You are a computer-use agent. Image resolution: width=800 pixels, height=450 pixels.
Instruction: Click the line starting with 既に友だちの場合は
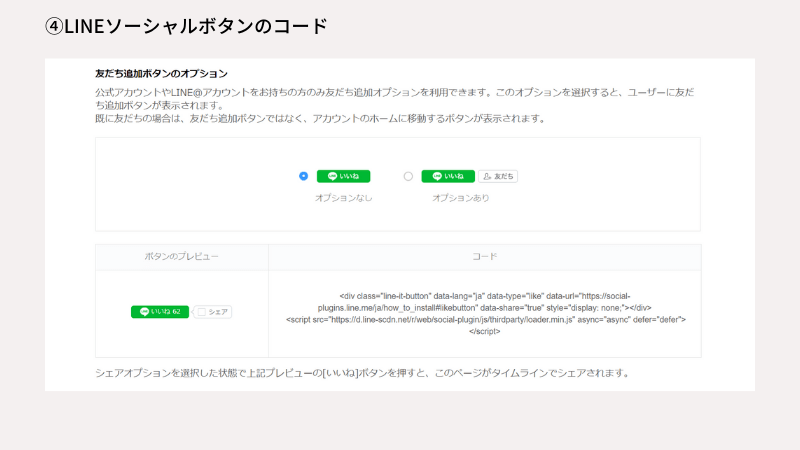pos(321,118)
